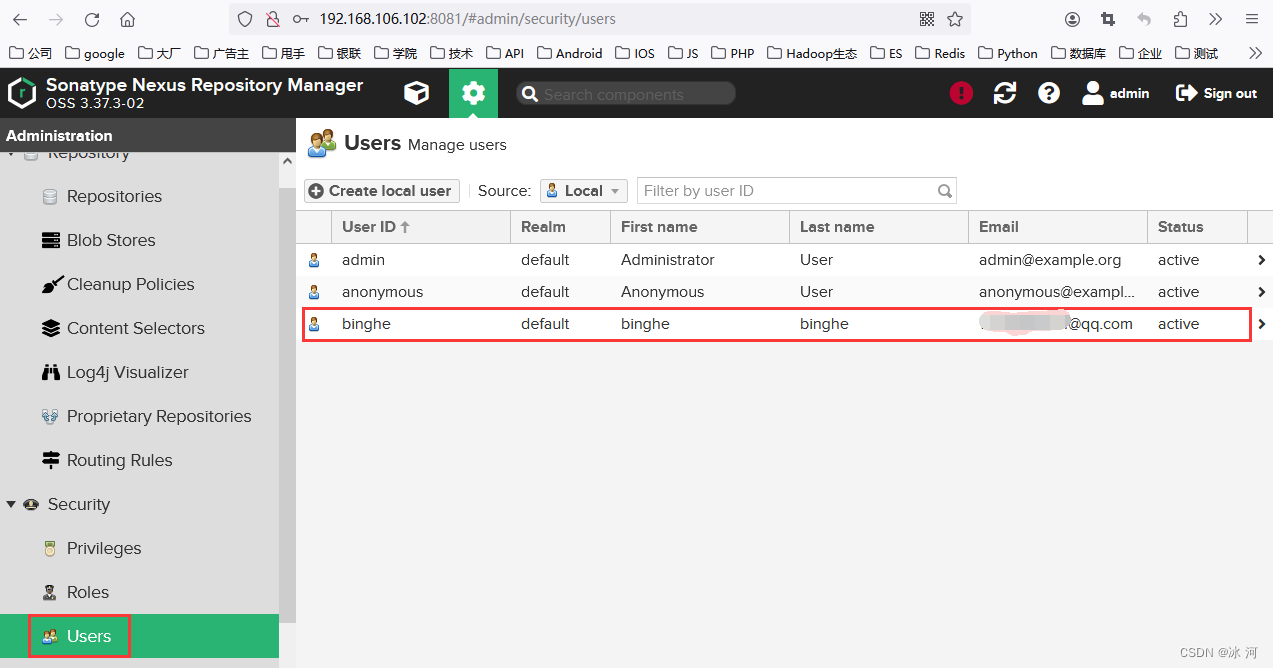Screen dimensions: 1273x668
Task: Open the Help question mark icon
Action: 1048,93
